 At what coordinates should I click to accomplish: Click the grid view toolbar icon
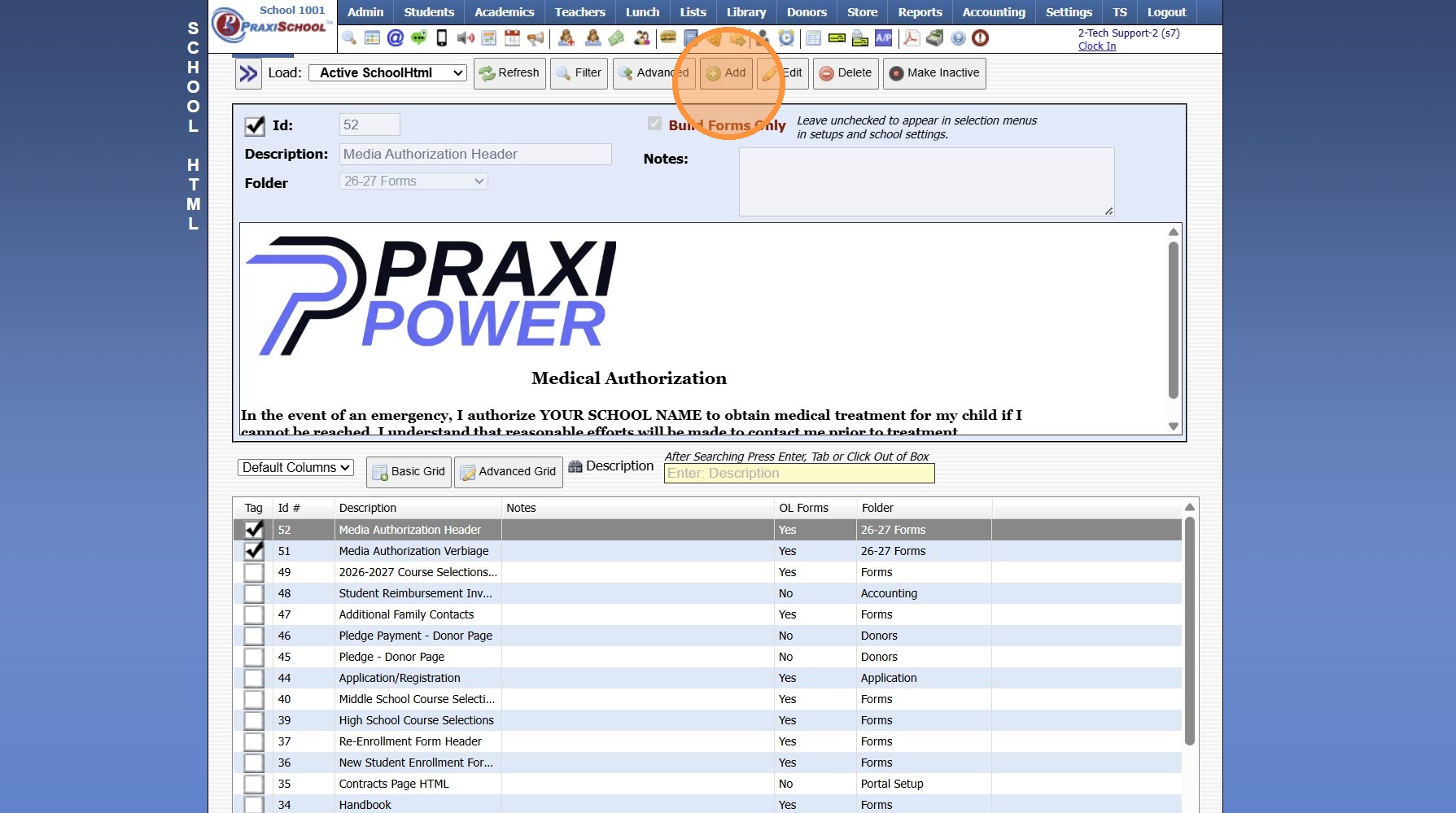tap(372, 38)
